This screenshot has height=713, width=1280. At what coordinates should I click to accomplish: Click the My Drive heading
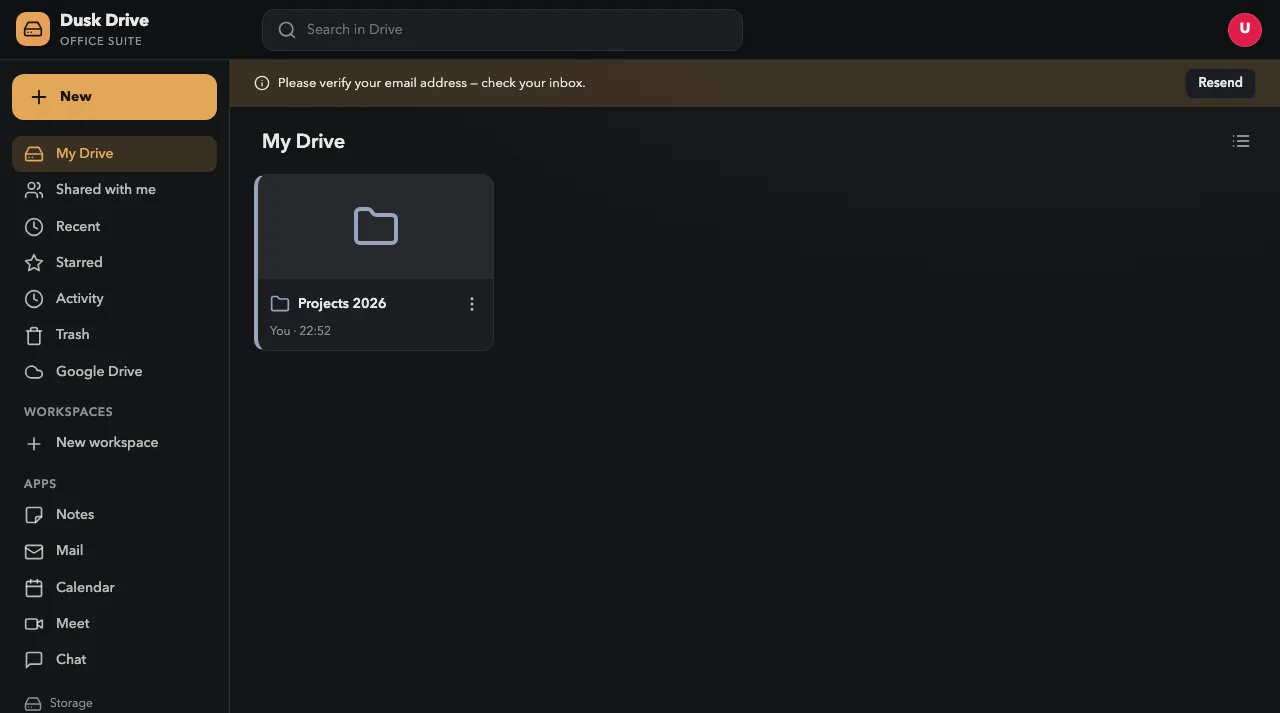pyautogui.click(x=303, y=141)
